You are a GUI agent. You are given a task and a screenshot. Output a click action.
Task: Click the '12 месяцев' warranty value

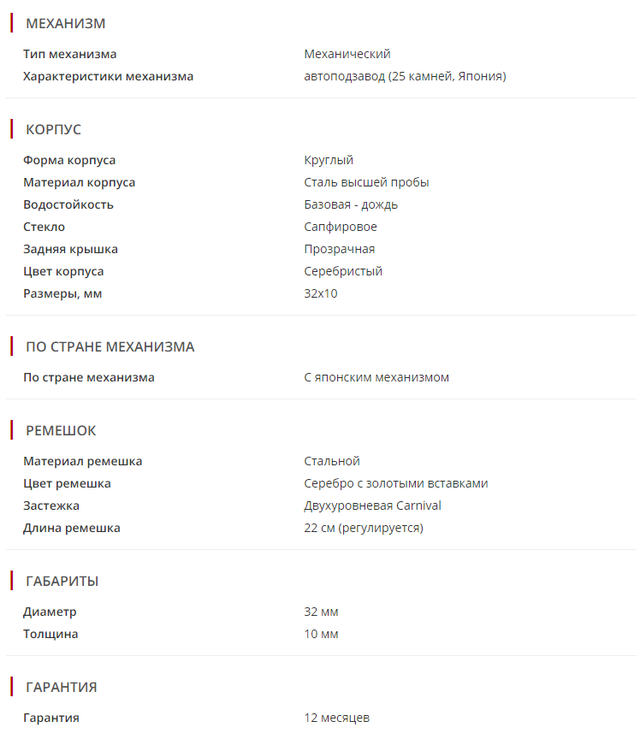click(337, 718)
